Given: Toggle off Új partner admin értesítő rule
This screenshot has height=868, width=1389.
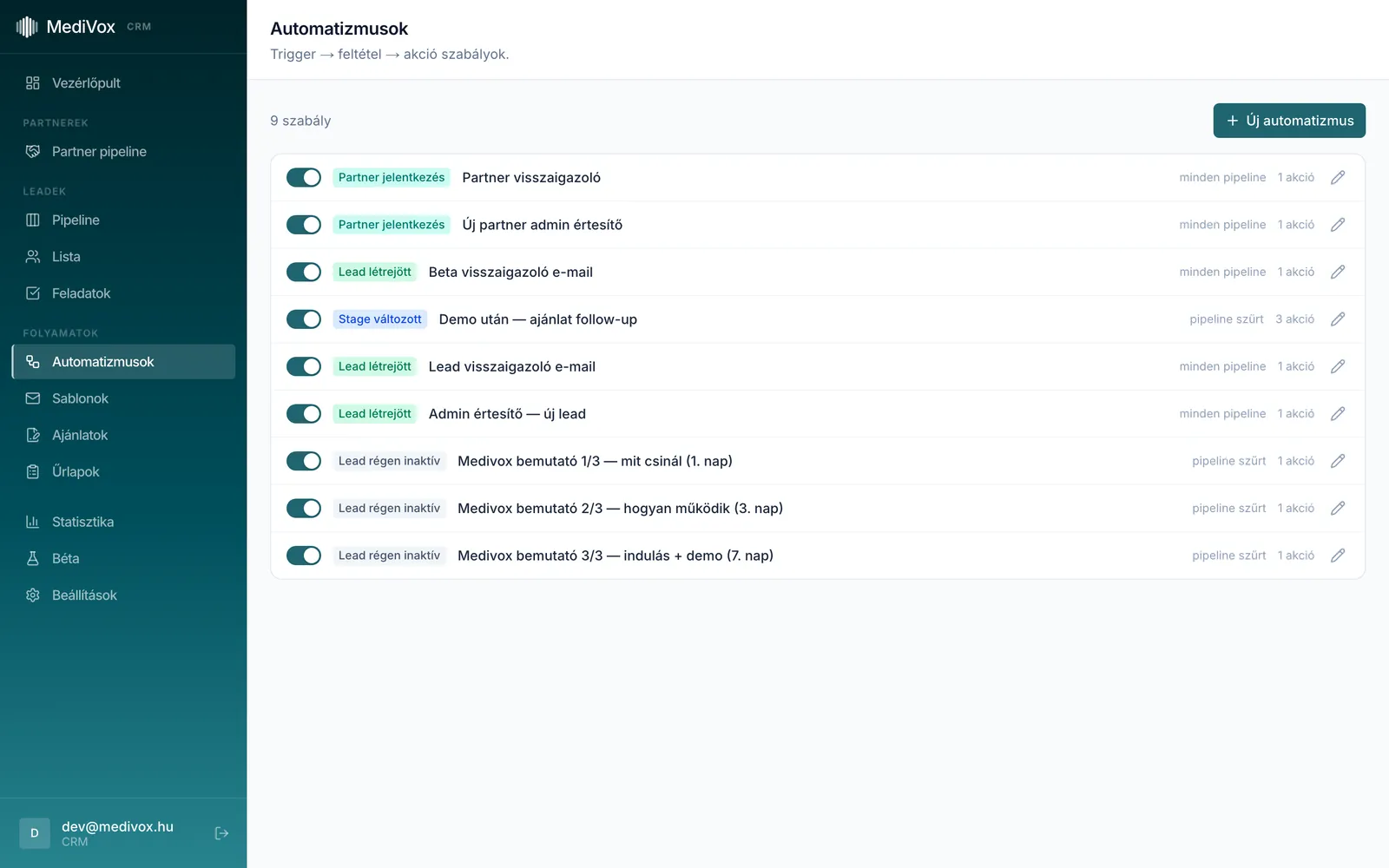Looking at the screenshot, I should tap(304, 225).
